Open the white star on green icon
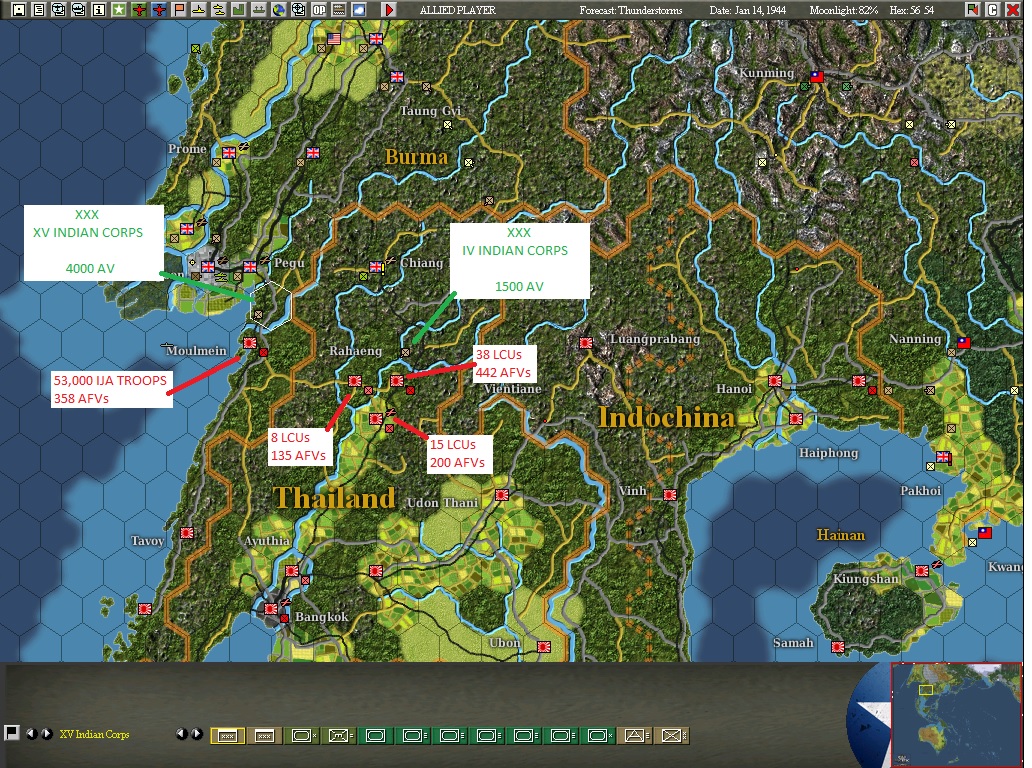 [118, 9]
